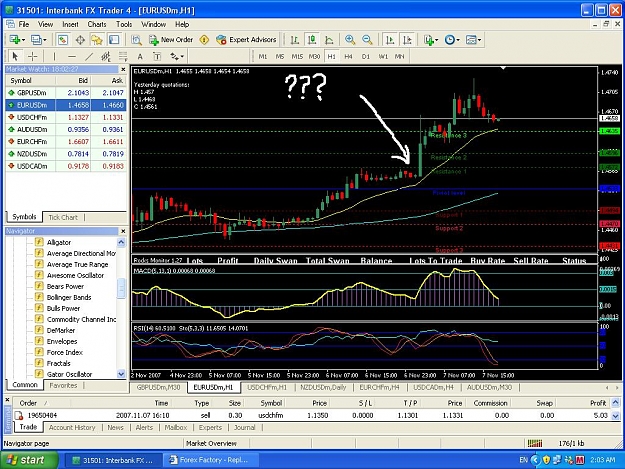Switch to bar chart icon
The width and height of the screenshot is (625, 469).
click(295, 40)
